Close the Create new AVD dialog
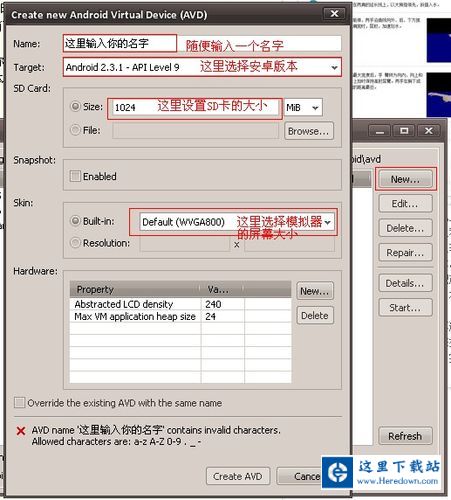The image size is (451, 500). [x=334, y=14]
